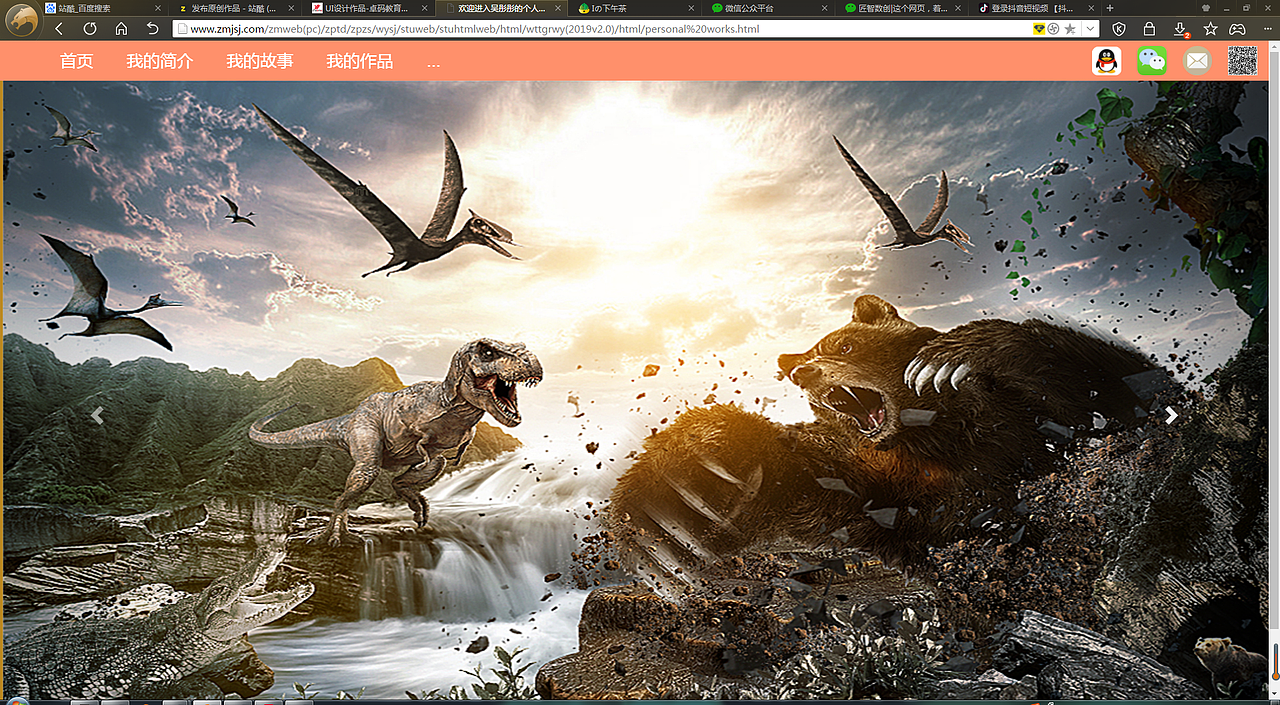Expand the address bar dropdown arrow
The image size is (1280, 705).
coord(1090,29)
